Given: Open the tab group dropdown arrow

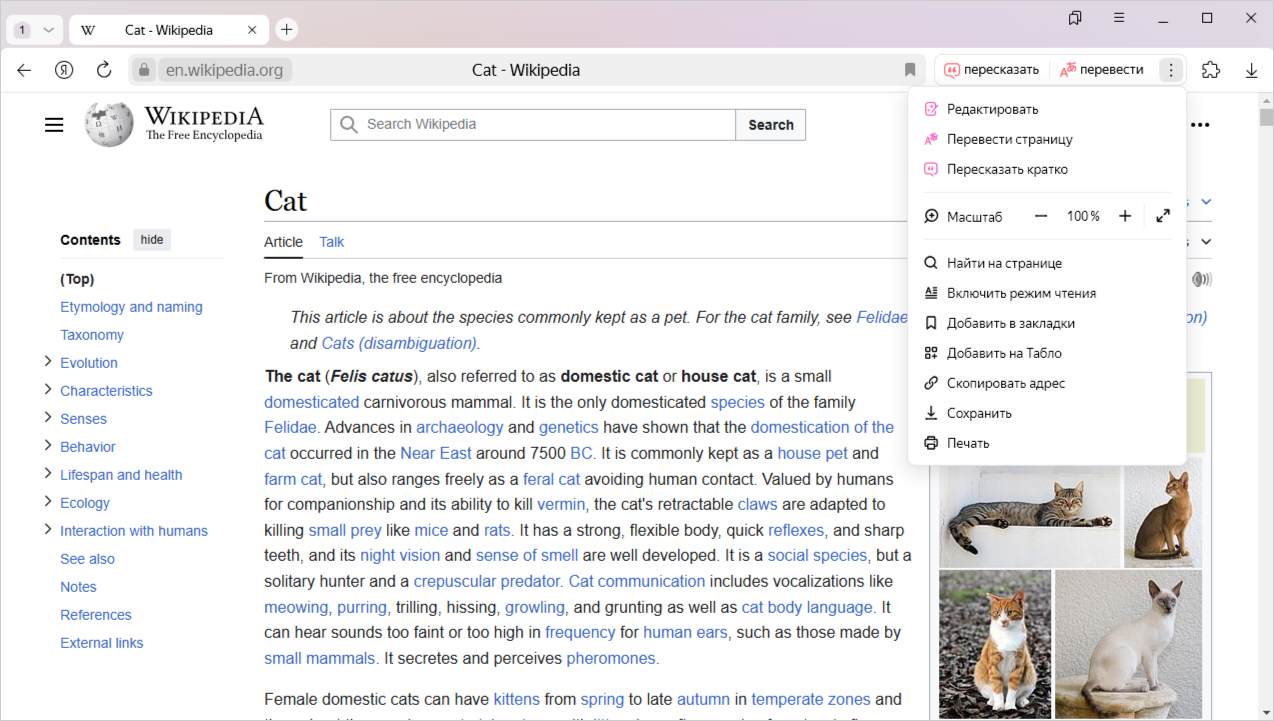Looking at the screenshot, I should pos(48,30).
